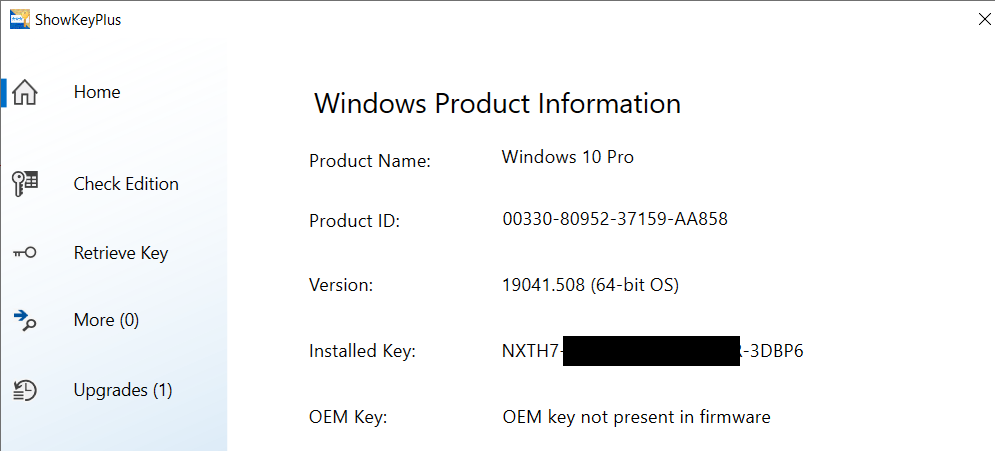Click the More arrow-magnifier icon

(x=24, y=320)
